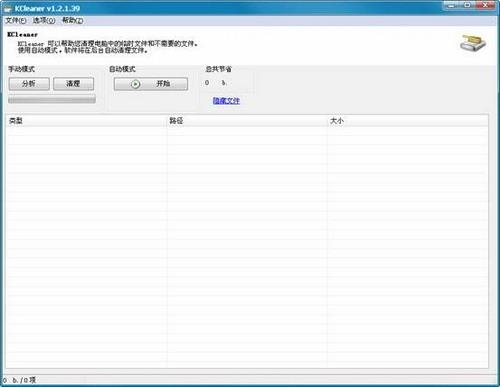Start automatic mode with 开始 button
This screenshot has height=387, width=500.
tap(151, 84)
